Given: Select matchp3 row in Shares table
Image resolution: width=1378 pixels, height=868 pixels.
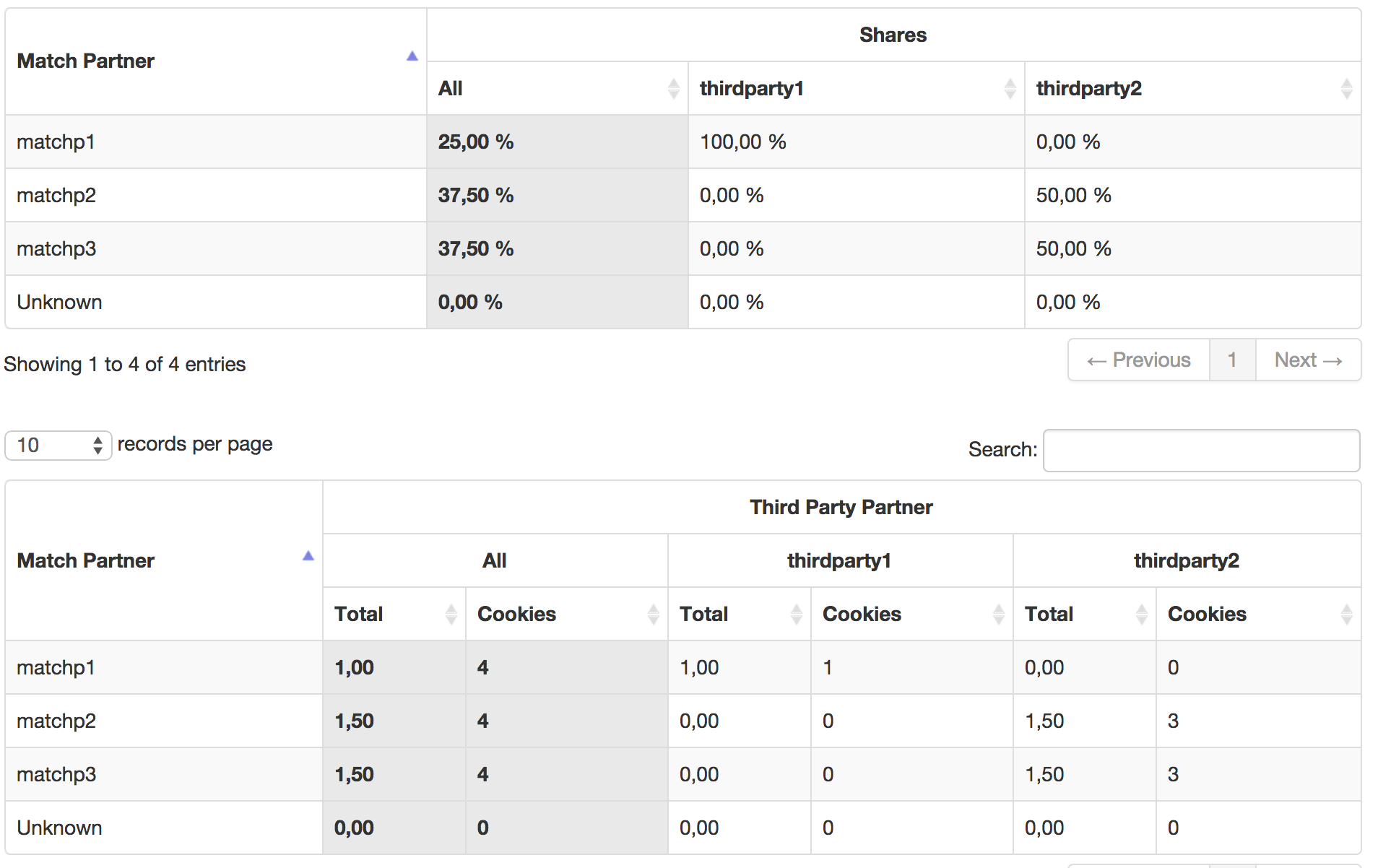Looking at the screenshot, I should [683, 248].
